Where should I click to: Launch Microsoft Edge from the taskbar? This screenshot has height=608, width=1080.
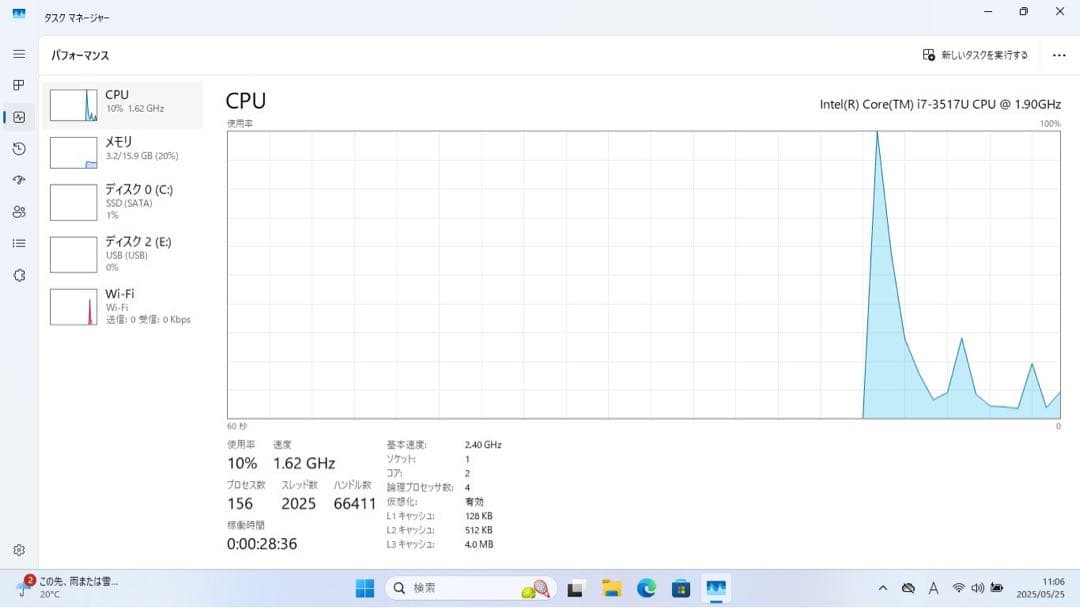tap(645, 588)
